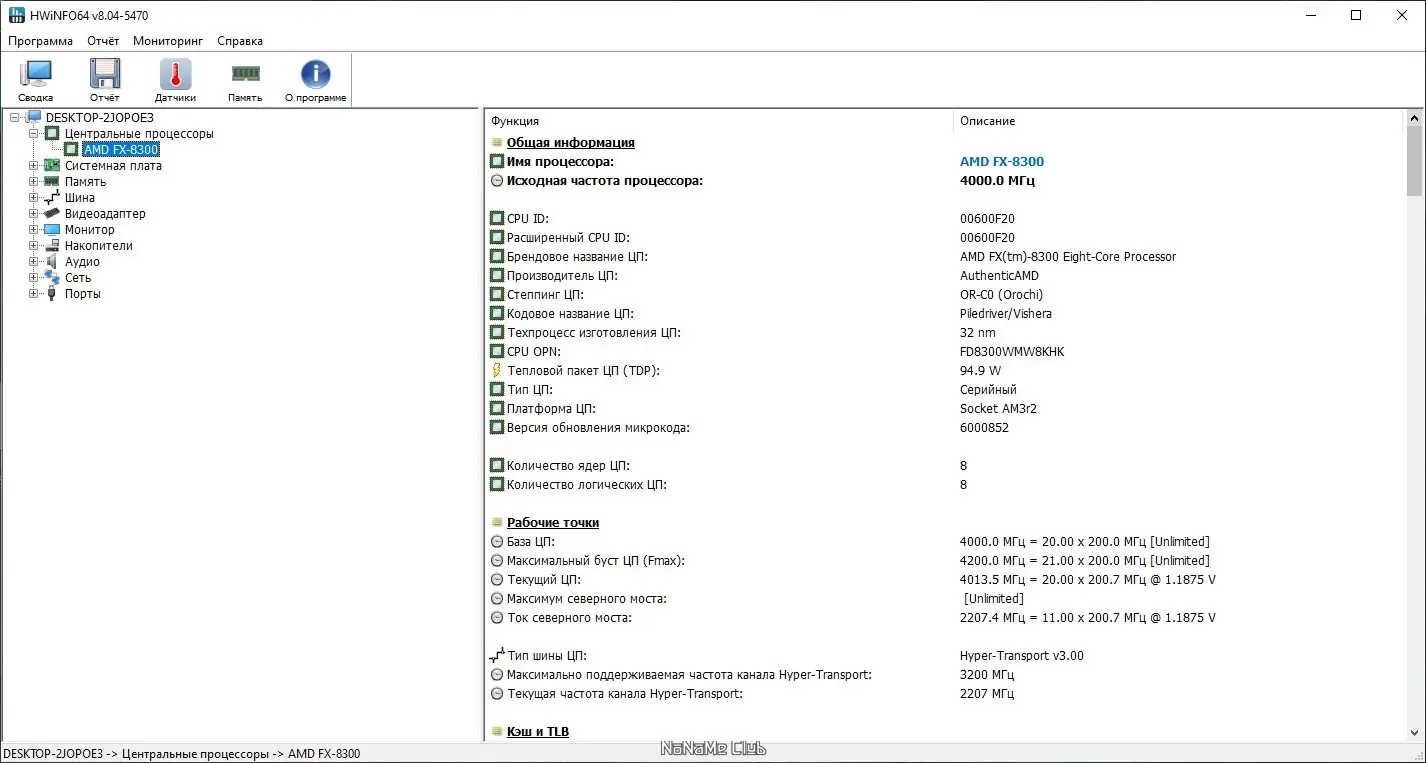Click the HWiNFO64 title bar app icon
1426x763 pixels.
coord(17,15)
